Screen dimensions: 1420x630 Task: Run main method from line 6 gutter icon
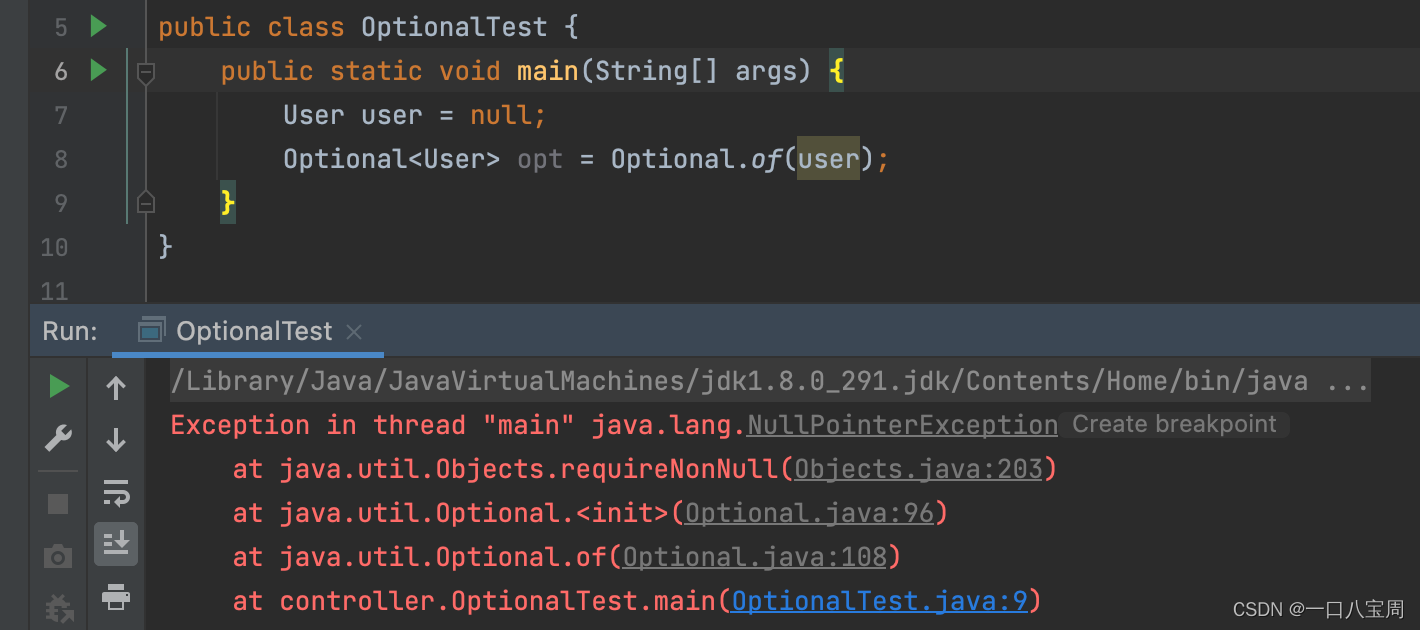pos(97,70)
